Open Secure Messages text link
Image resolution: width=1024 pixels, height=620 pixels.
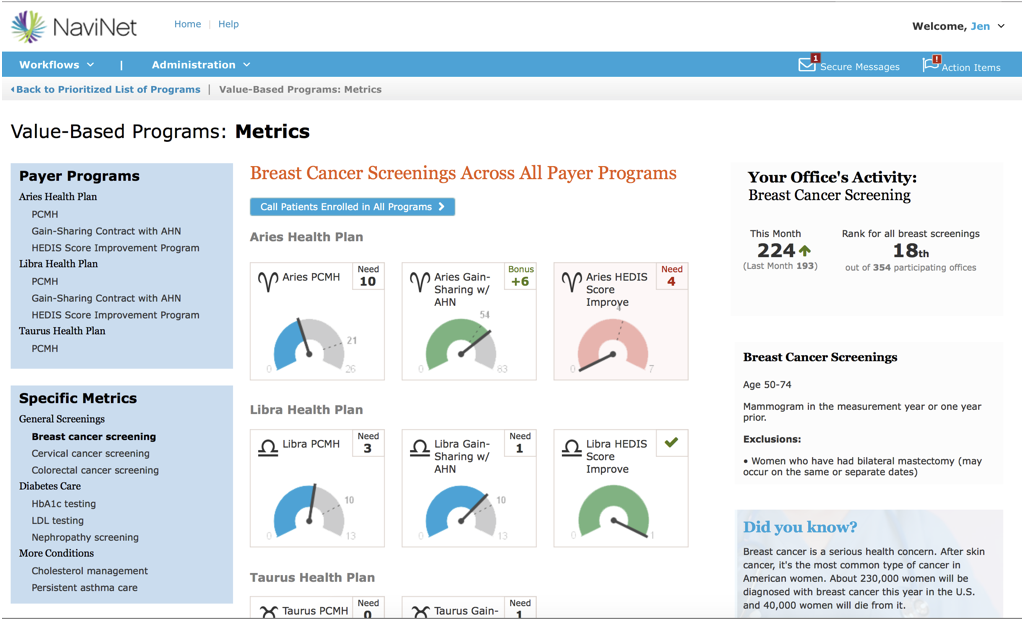pyautogui.click(x=859, y=67)
